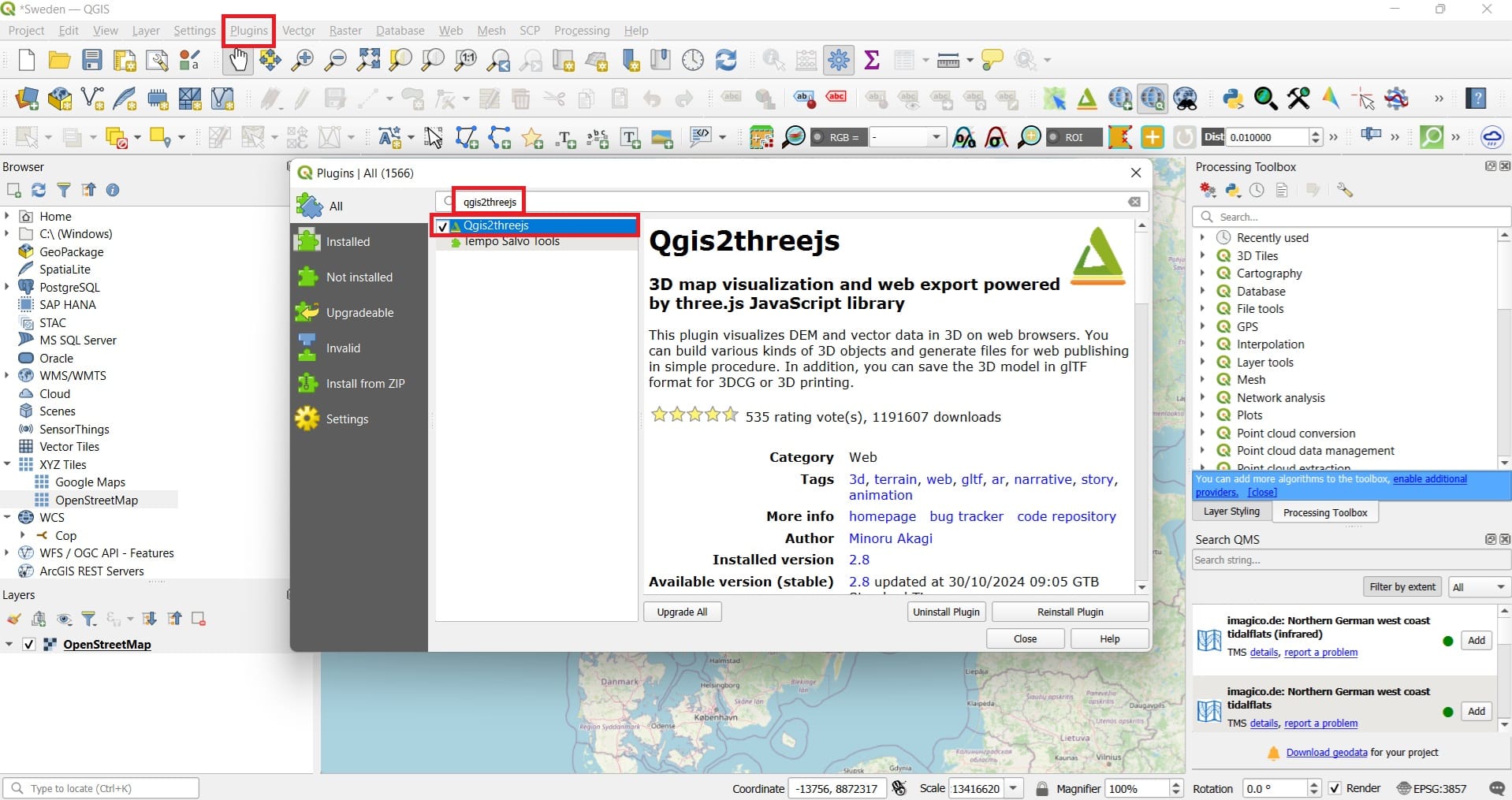Open Install from ZIP section
Image resolution: width=1512 pixels, height=800 pixels.
pos(359,384)
